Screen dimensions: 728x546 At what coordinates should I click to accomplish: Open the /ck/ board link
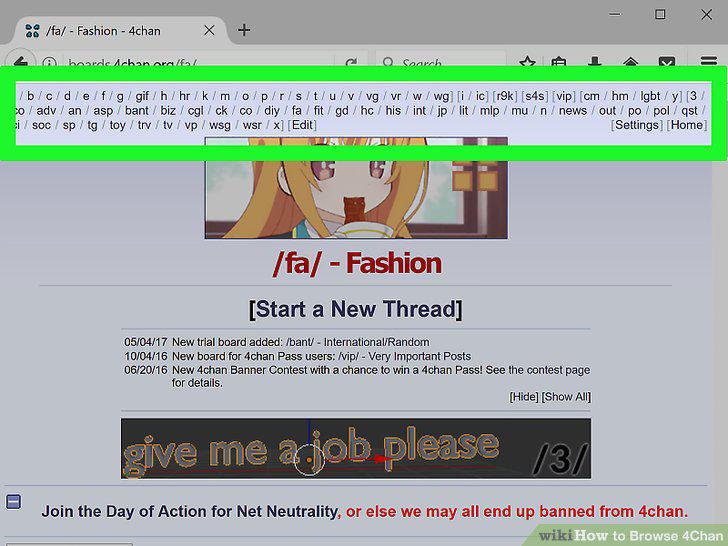(x=221, y=110)
